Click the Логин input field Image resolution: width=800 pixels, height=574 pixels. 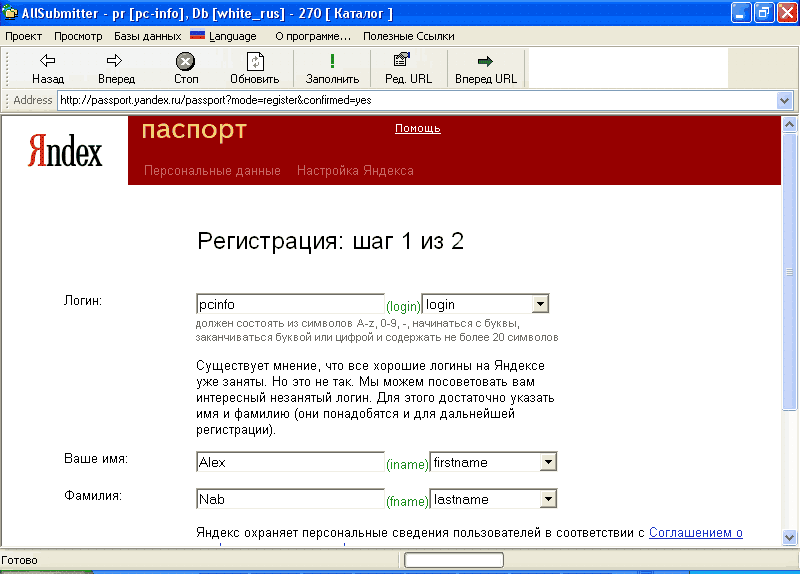pos(290,305)
